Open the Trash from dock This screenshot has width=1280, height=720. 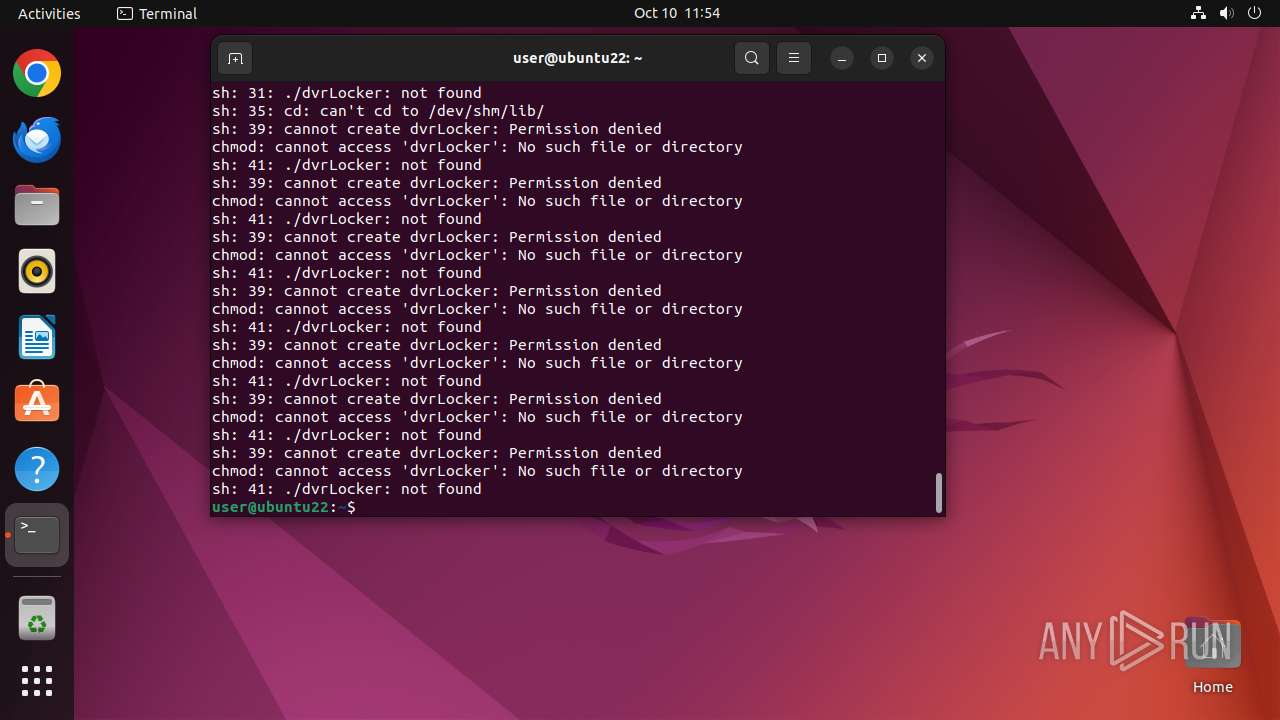[37, 618]
